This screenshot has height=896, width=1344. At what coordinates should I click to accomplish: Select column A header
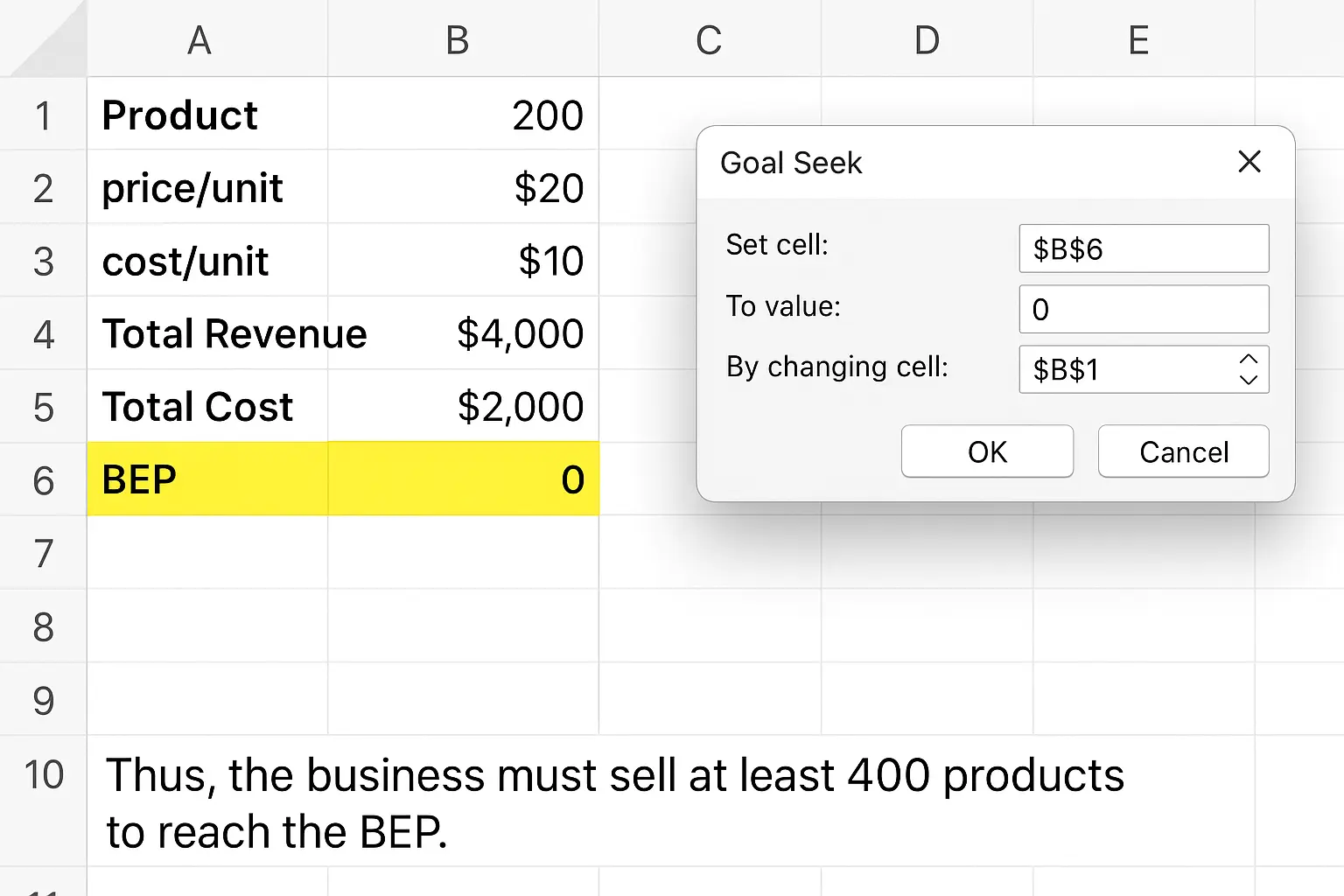point(199,39)
